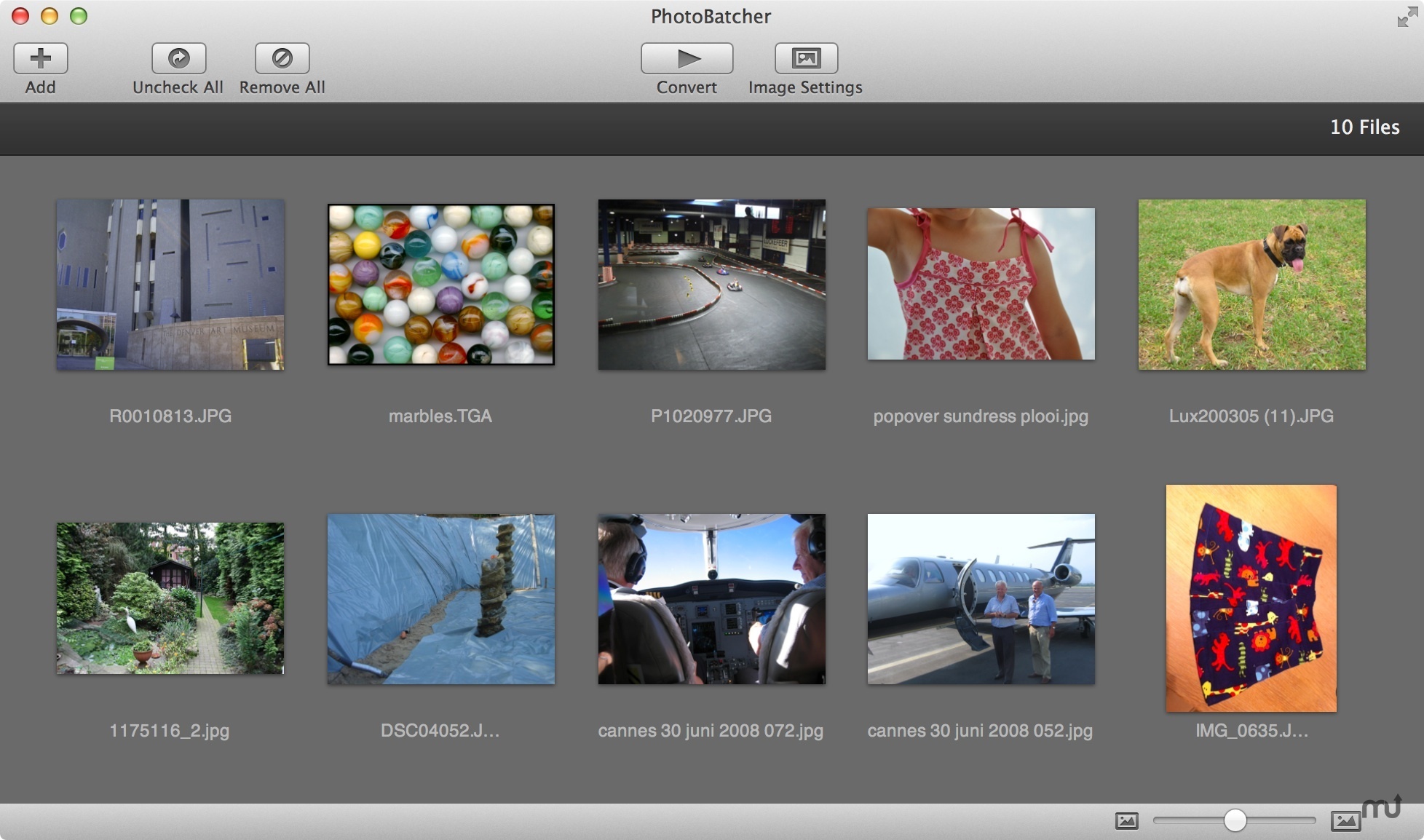Adjust the thumbnail size slider knob
Image resolution: width=1424 pixels, height=840 pixels.
(1235, 820)
